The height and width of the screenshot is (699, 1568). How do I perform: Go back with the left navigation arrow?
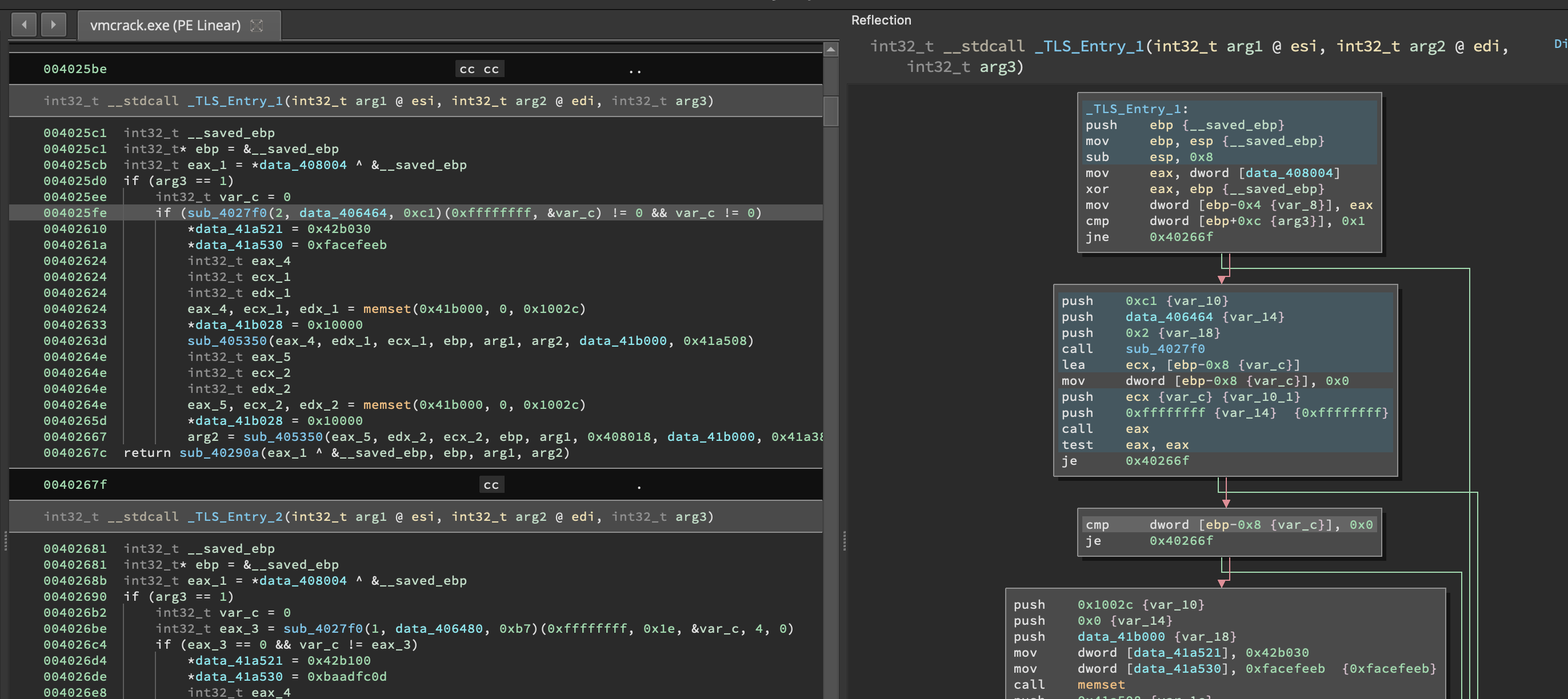pyautogui.click(x=25, y=25)
